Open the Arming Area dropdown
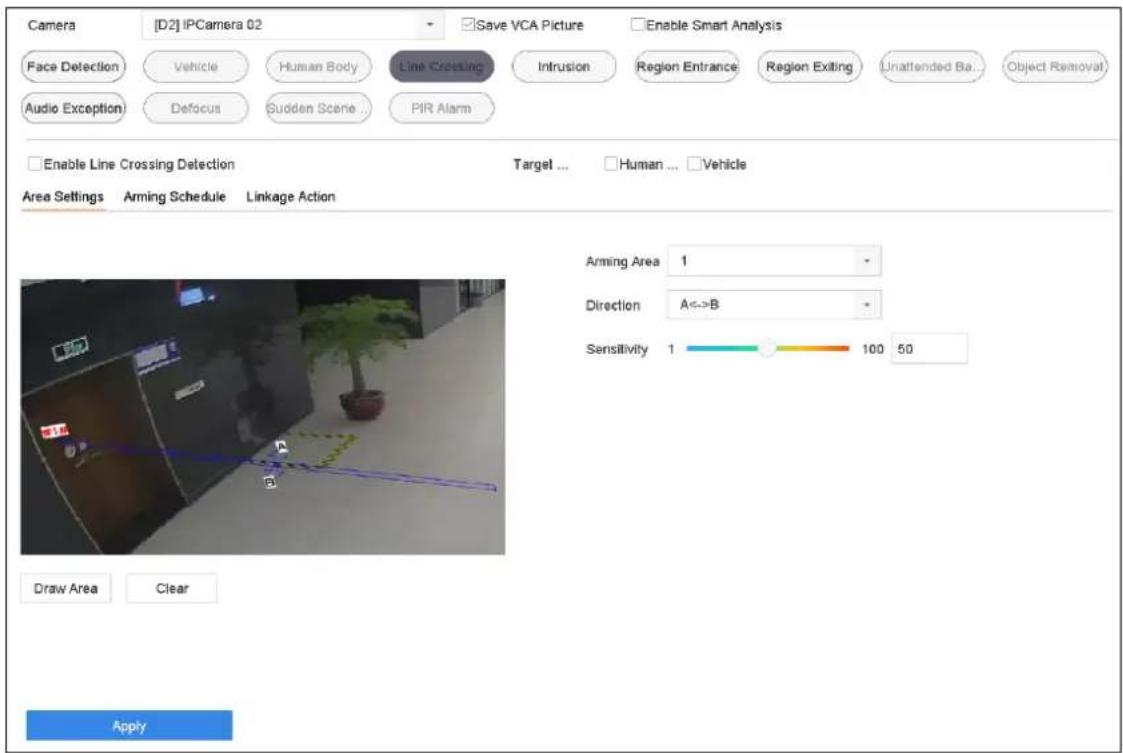 774,261
